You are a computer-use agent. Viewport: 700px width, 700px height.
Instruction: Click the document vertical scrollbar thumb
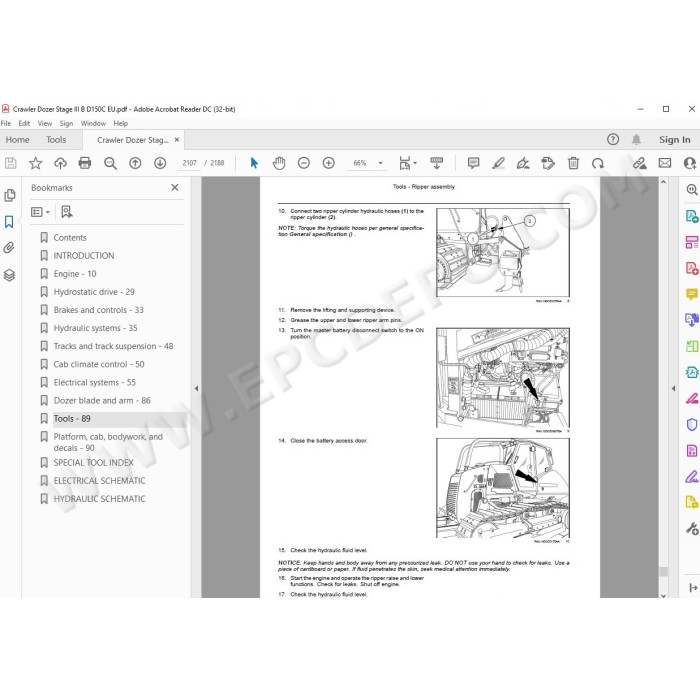point(663,571)
